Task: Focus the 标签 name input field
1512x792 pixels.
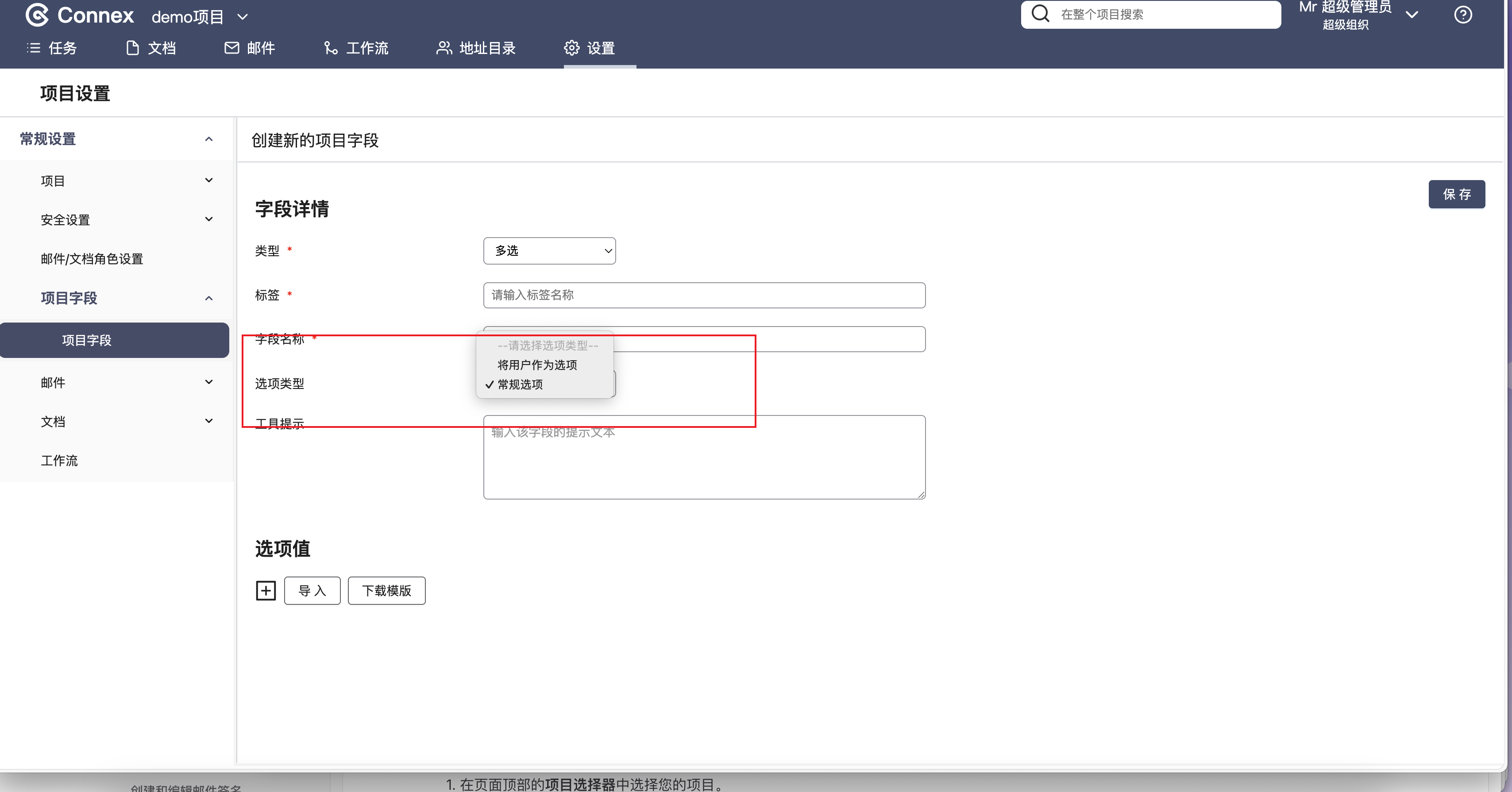Action: tap(704, 295)
